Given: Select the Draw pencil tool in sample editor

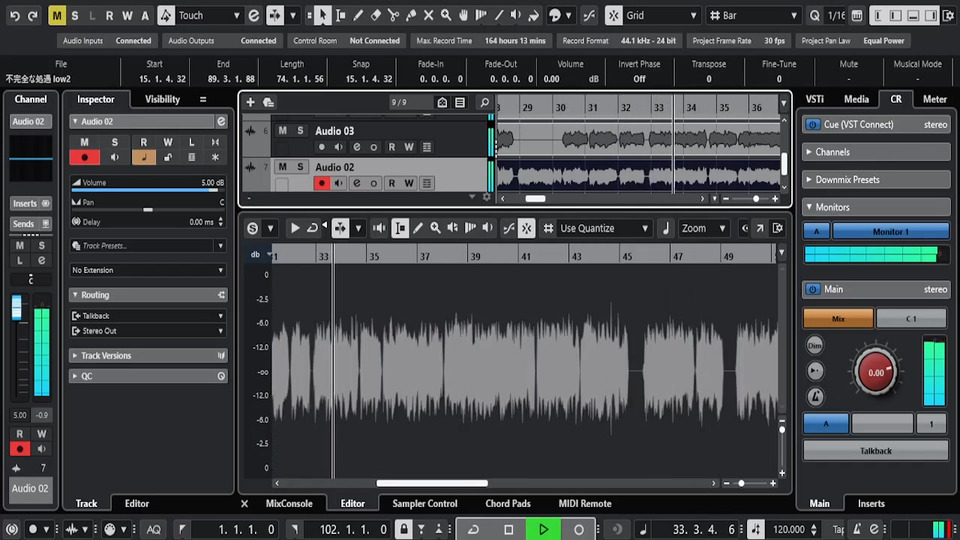Looking at the screenshot, I should [x=418, y=228].
